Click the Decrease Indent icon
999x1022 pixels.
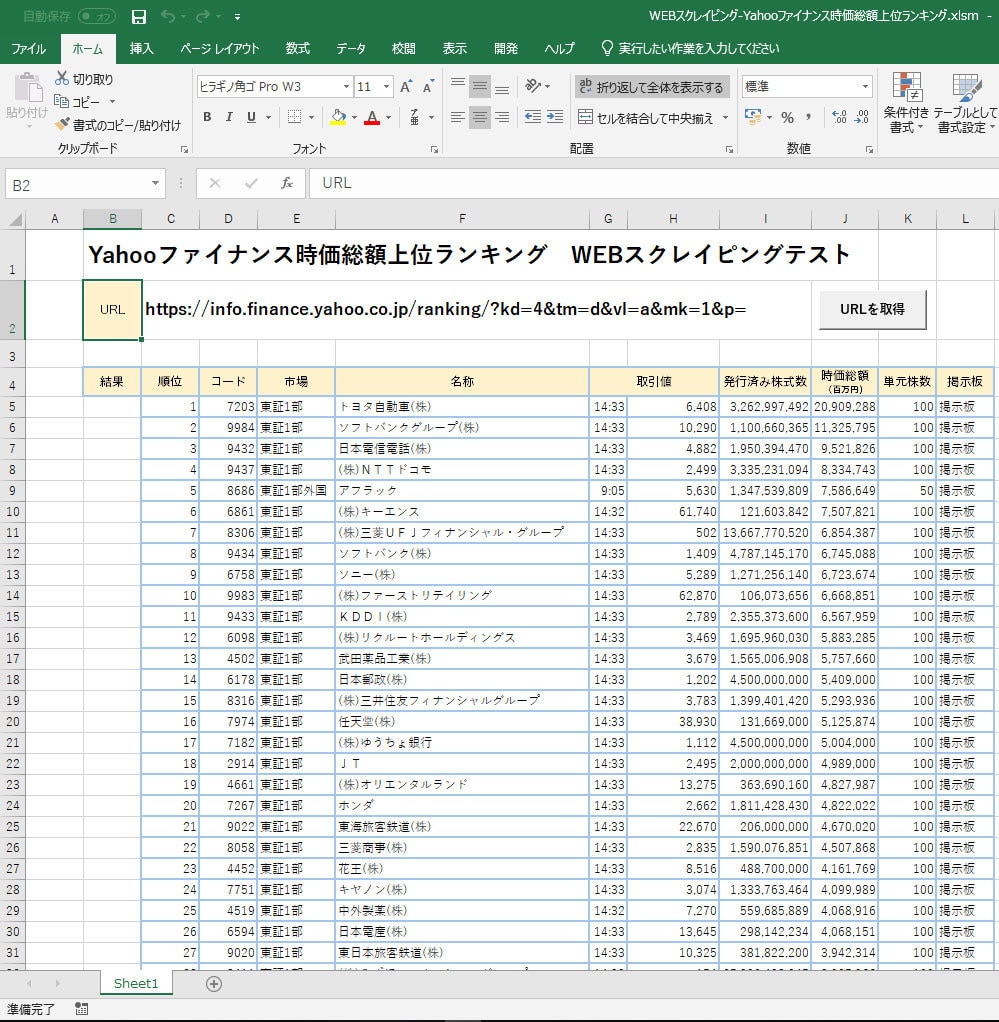[533, 117]
